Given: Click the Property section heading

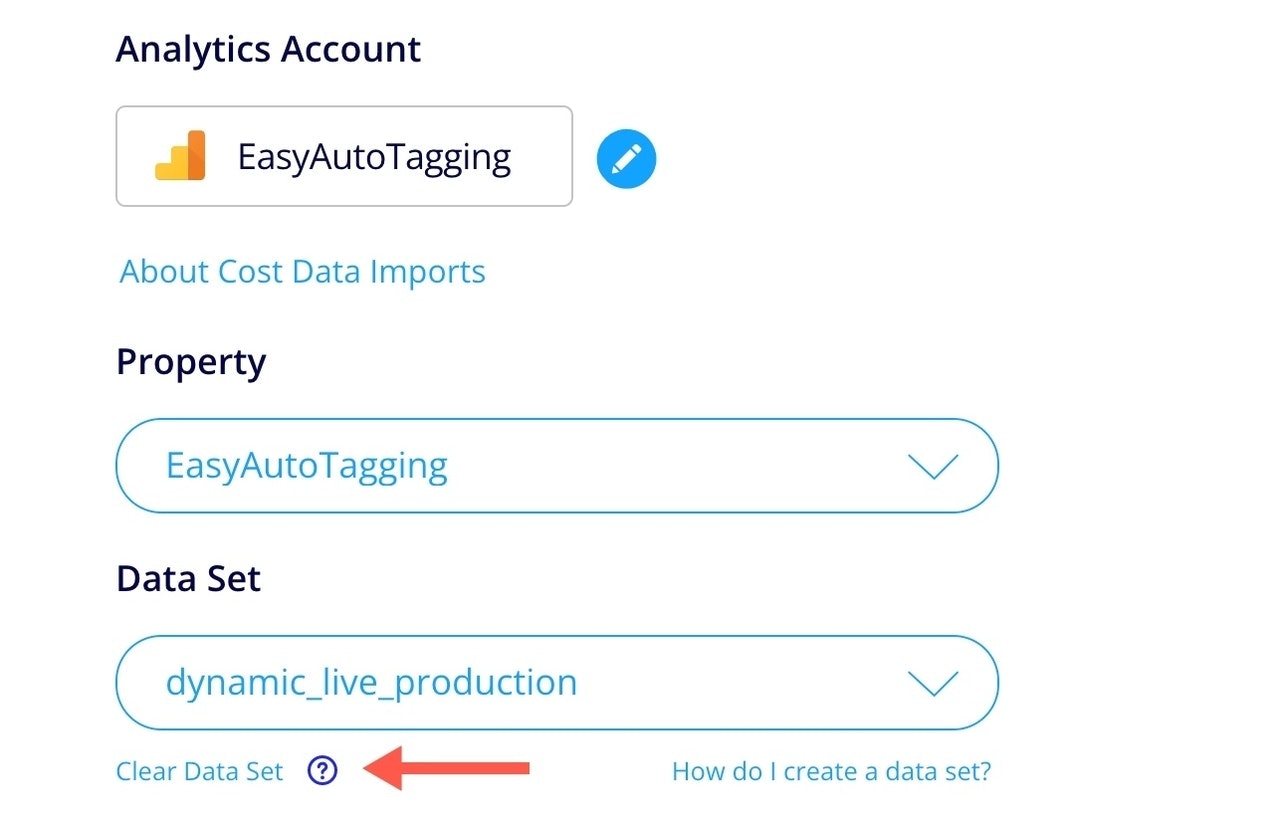Looking at the screenshot, I should [190, 362].
